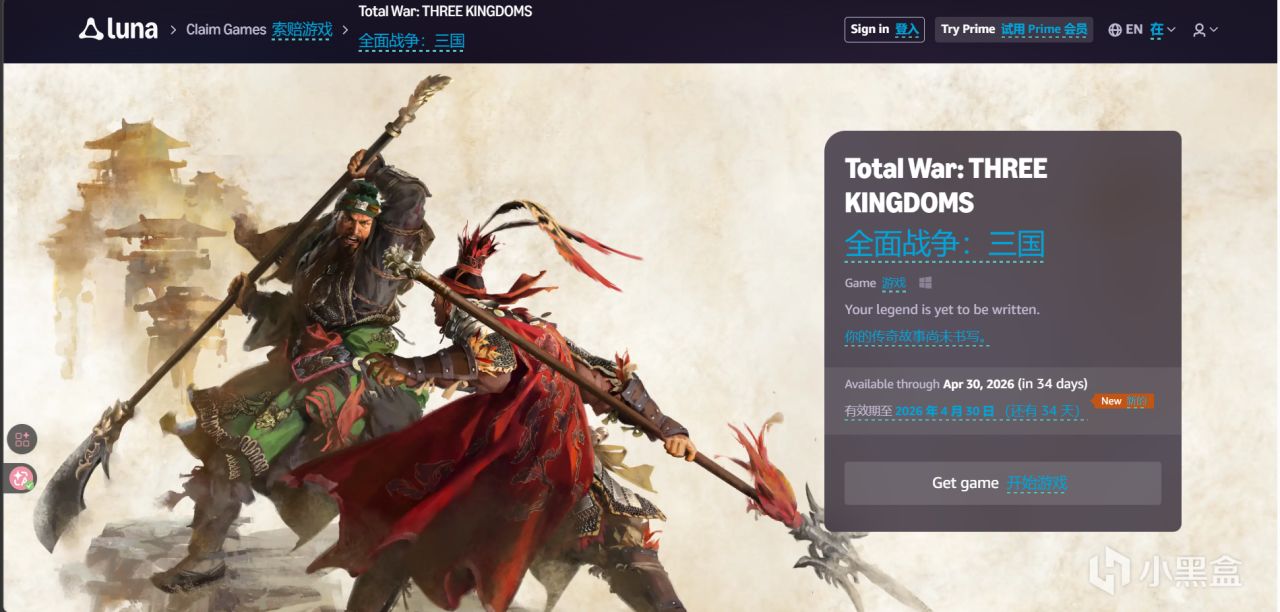Click the Xiaoheihe watermark logo

[1165, 571]
